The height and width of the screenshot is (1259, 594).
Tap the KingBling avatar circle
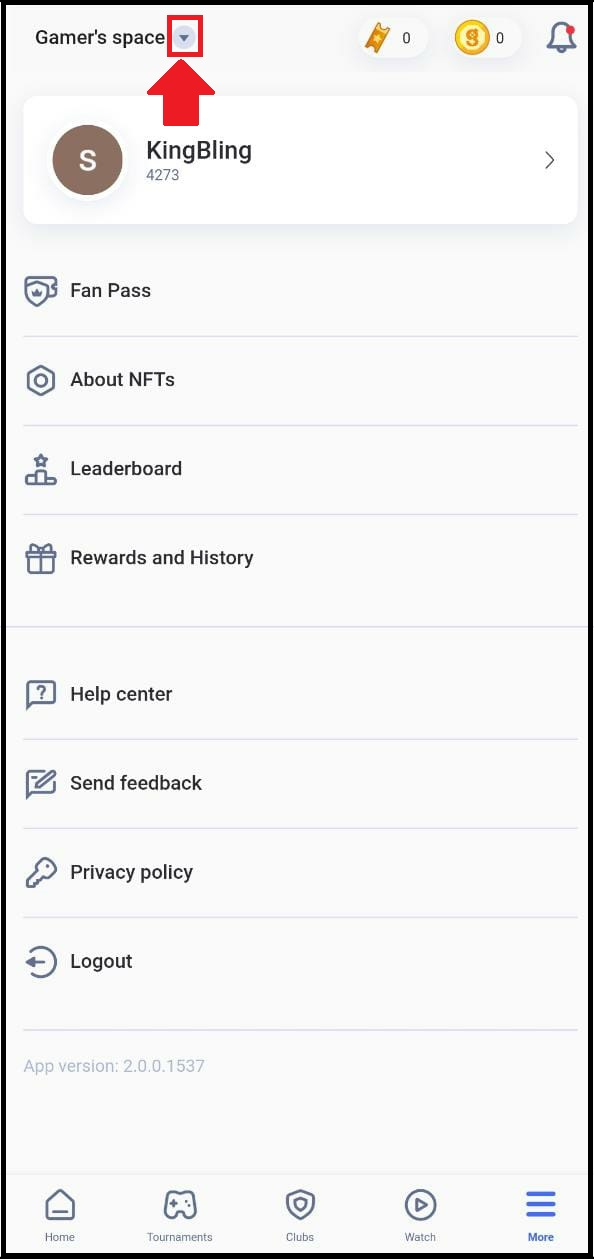click(87, 160)
